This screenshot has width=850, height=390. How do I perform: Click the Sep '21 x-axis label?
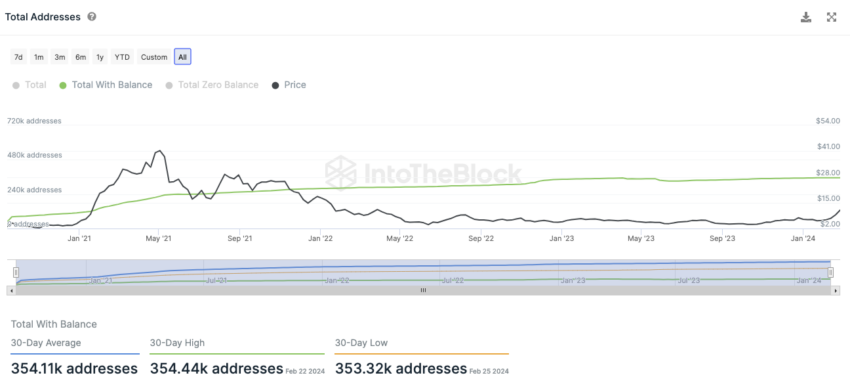tap(240, 238)
